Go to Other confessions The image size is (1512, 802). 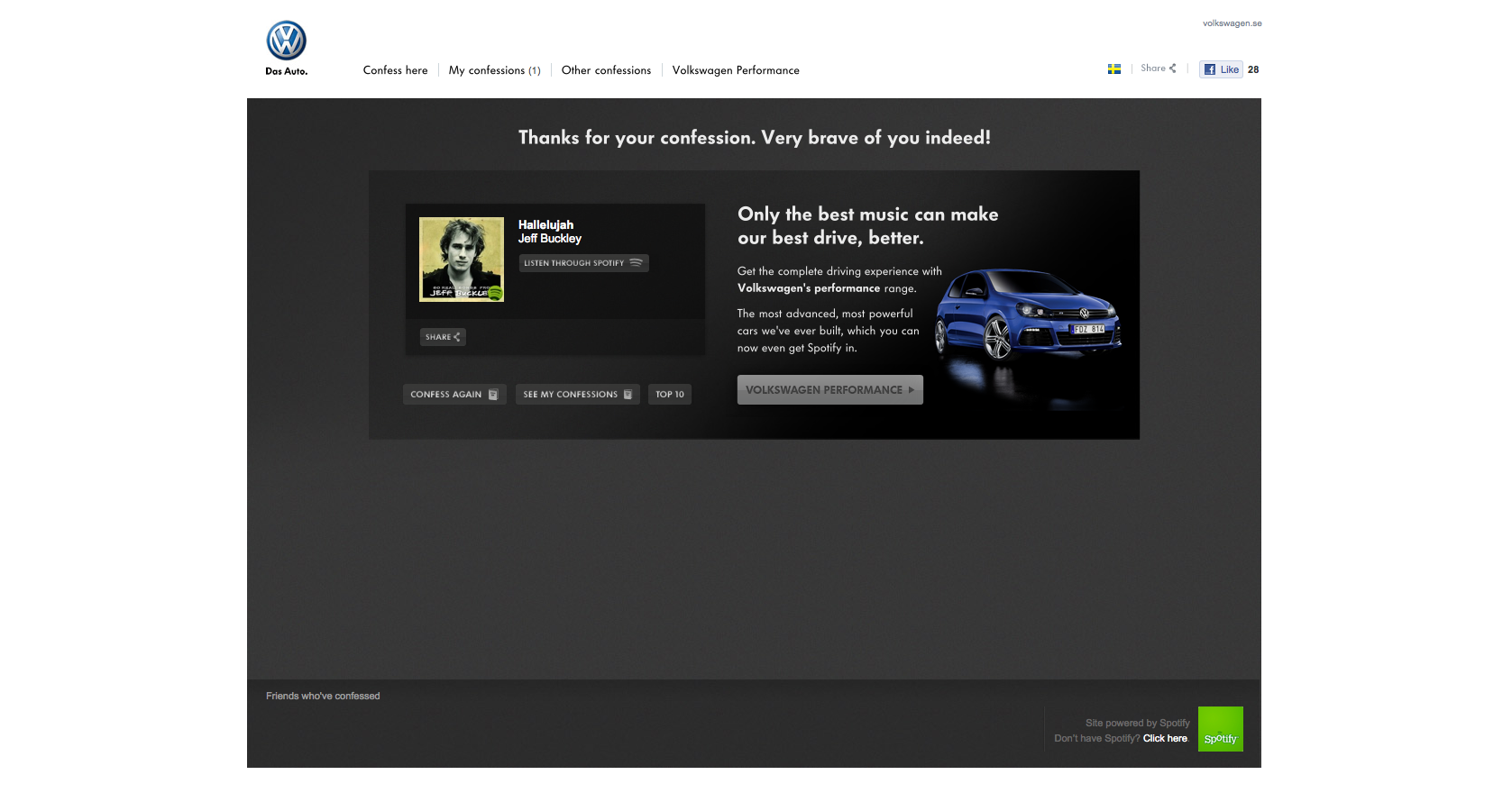[x=606, y=70]
